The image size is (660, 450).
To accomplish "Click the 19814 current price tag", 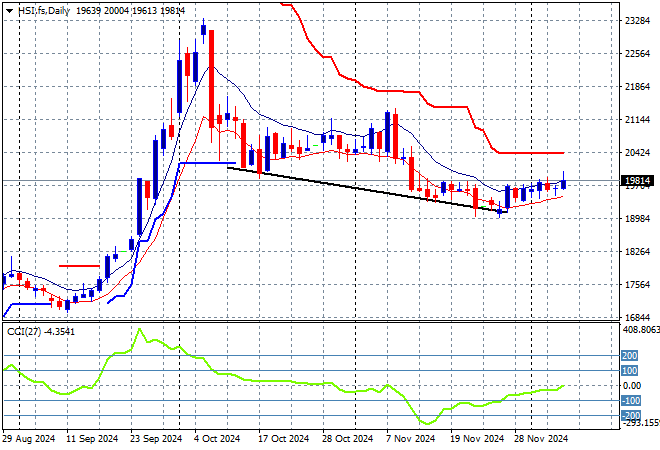I will coord(633,182).
